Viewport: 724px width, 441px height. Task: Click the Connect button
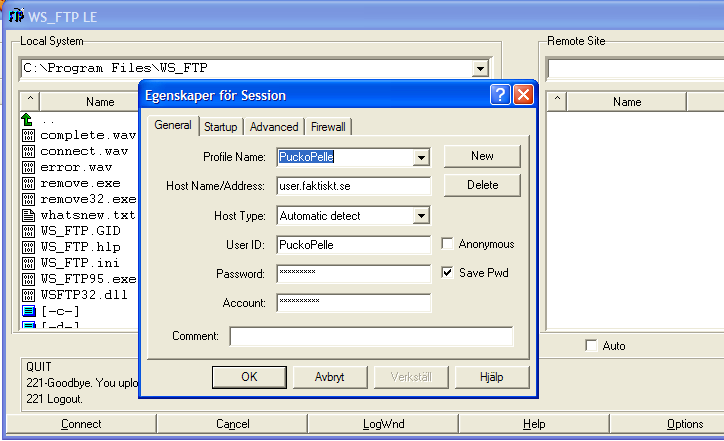click(81, 424)
